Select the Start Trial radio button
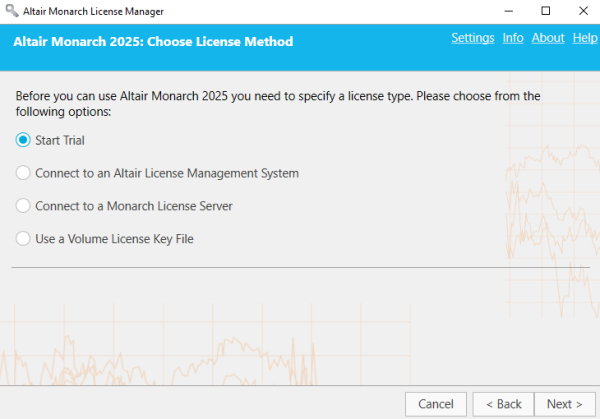Screen dimensions: 600x419 (23, 140)
